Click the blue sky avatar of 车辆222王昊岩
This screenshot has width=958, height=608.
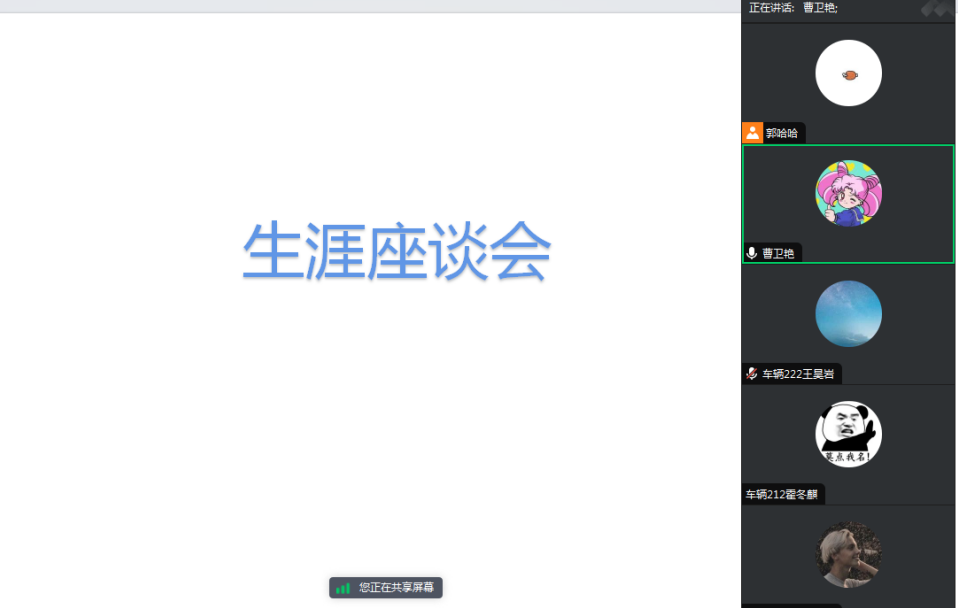pyautogui.click(x=848, y=314)
